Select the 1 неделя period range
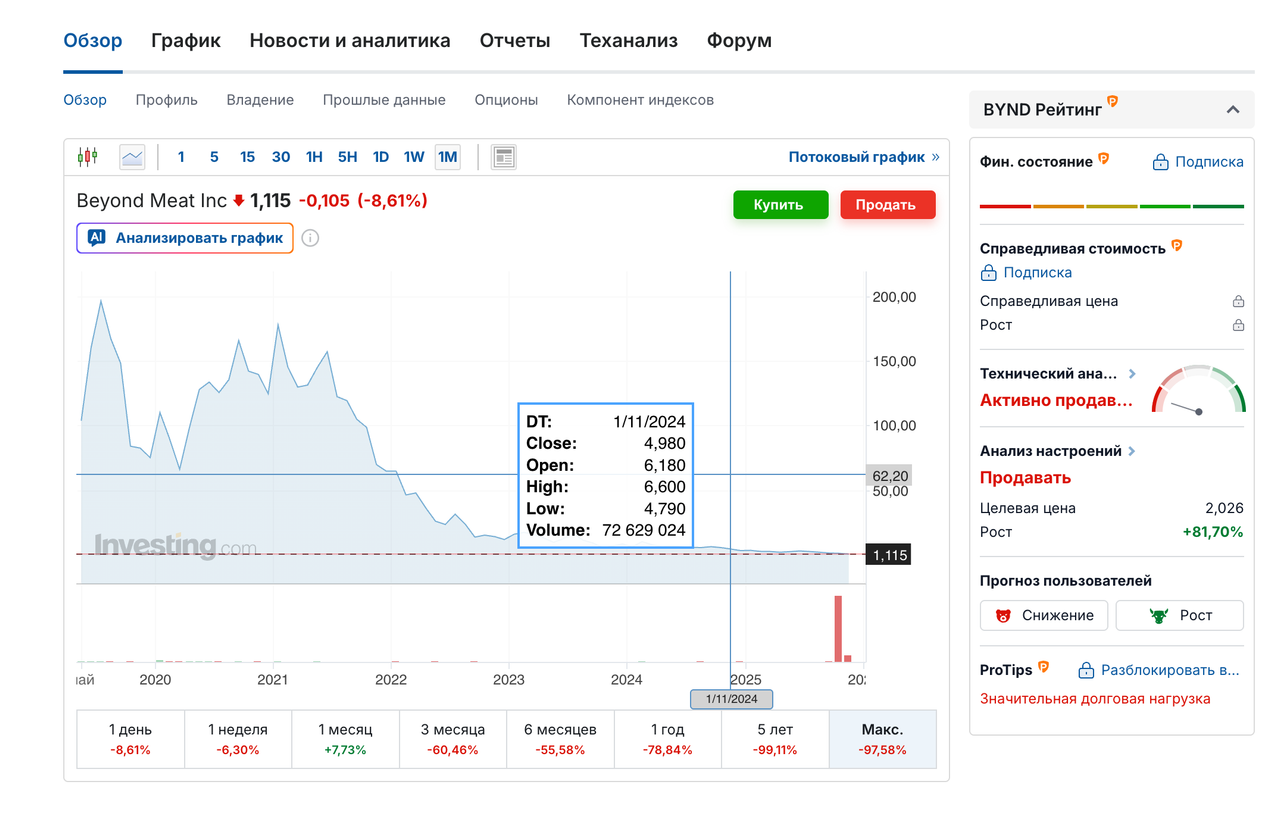 (239, 739)
